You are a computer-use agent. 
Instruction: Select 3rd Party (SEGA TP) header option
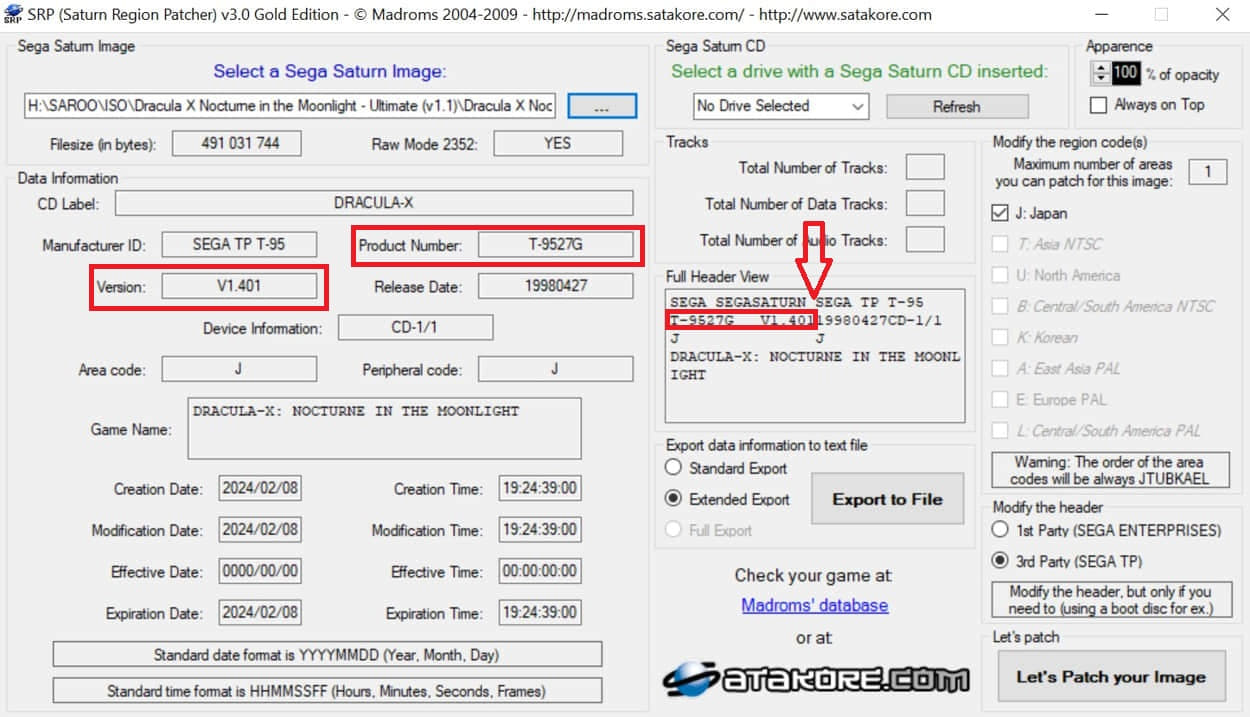tap(1000, 561)
